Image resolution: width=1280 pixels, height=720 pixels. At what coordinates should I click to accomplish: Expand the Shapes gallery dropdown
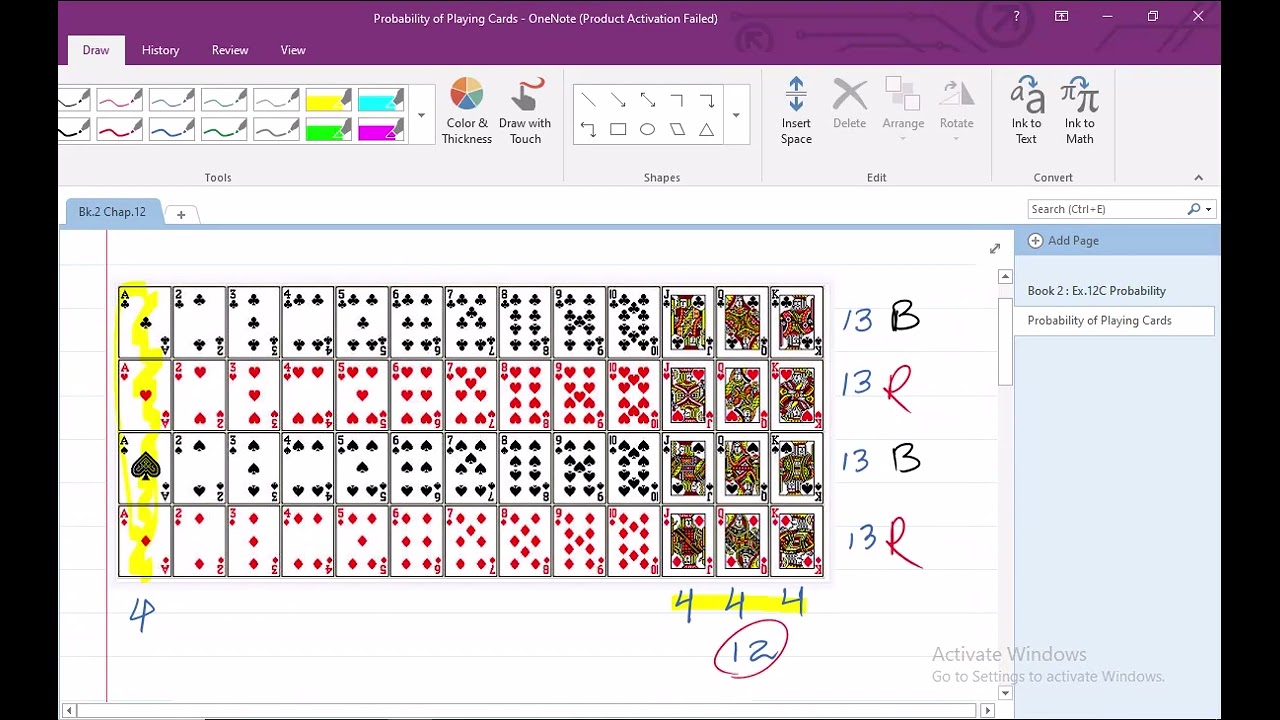[736, 115]
